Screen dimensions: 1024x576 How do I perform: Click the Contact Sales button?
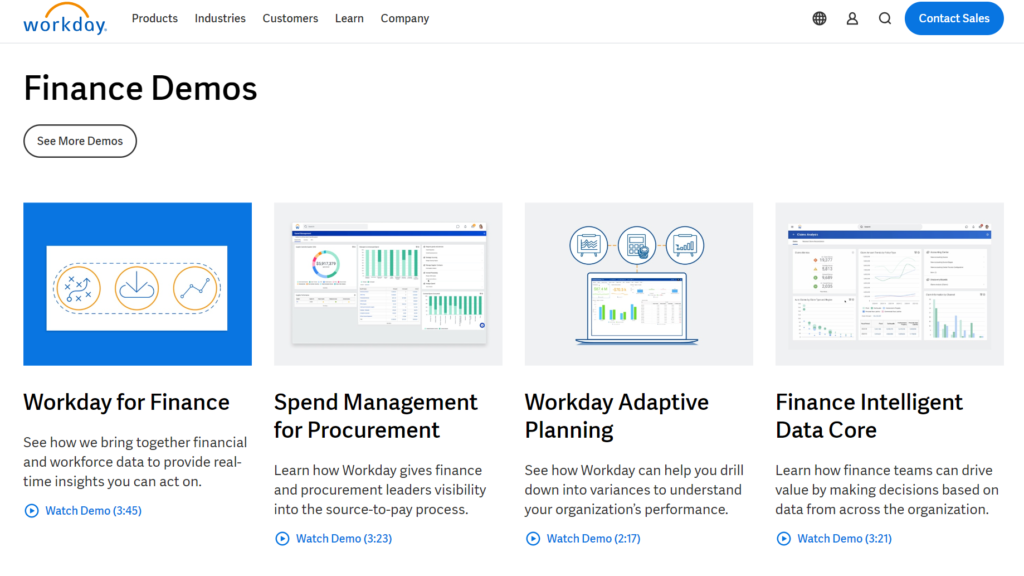point(953,18)
